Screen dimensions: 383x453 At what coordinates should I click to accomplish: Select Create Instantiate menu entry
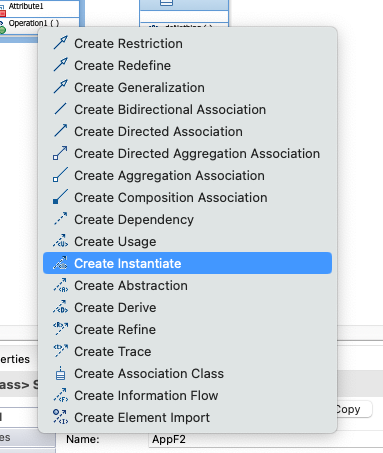point(187,263)
